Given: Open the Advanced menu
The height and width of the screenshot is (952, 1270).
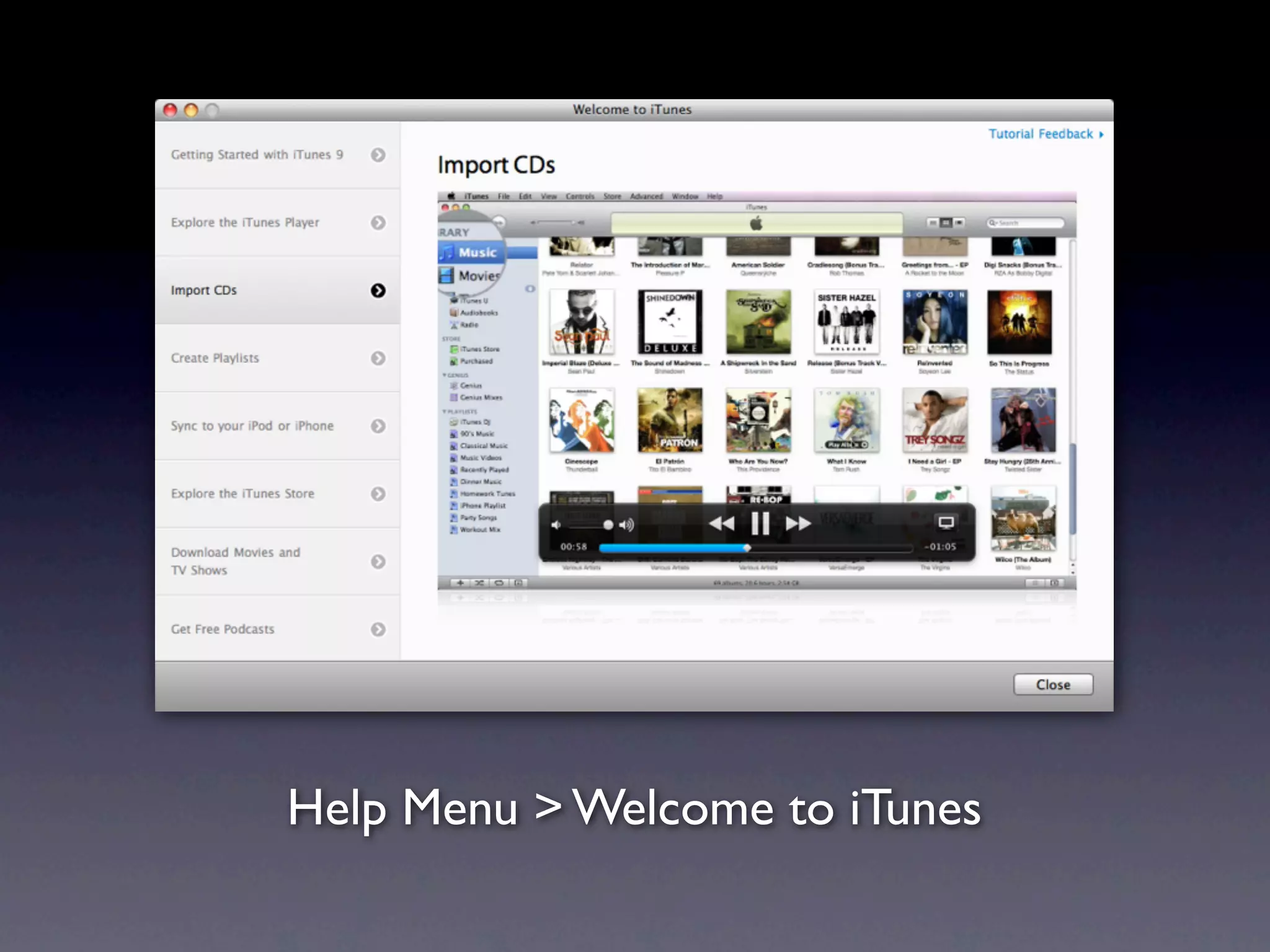Looking at the screenshot, I should [646, 196].
